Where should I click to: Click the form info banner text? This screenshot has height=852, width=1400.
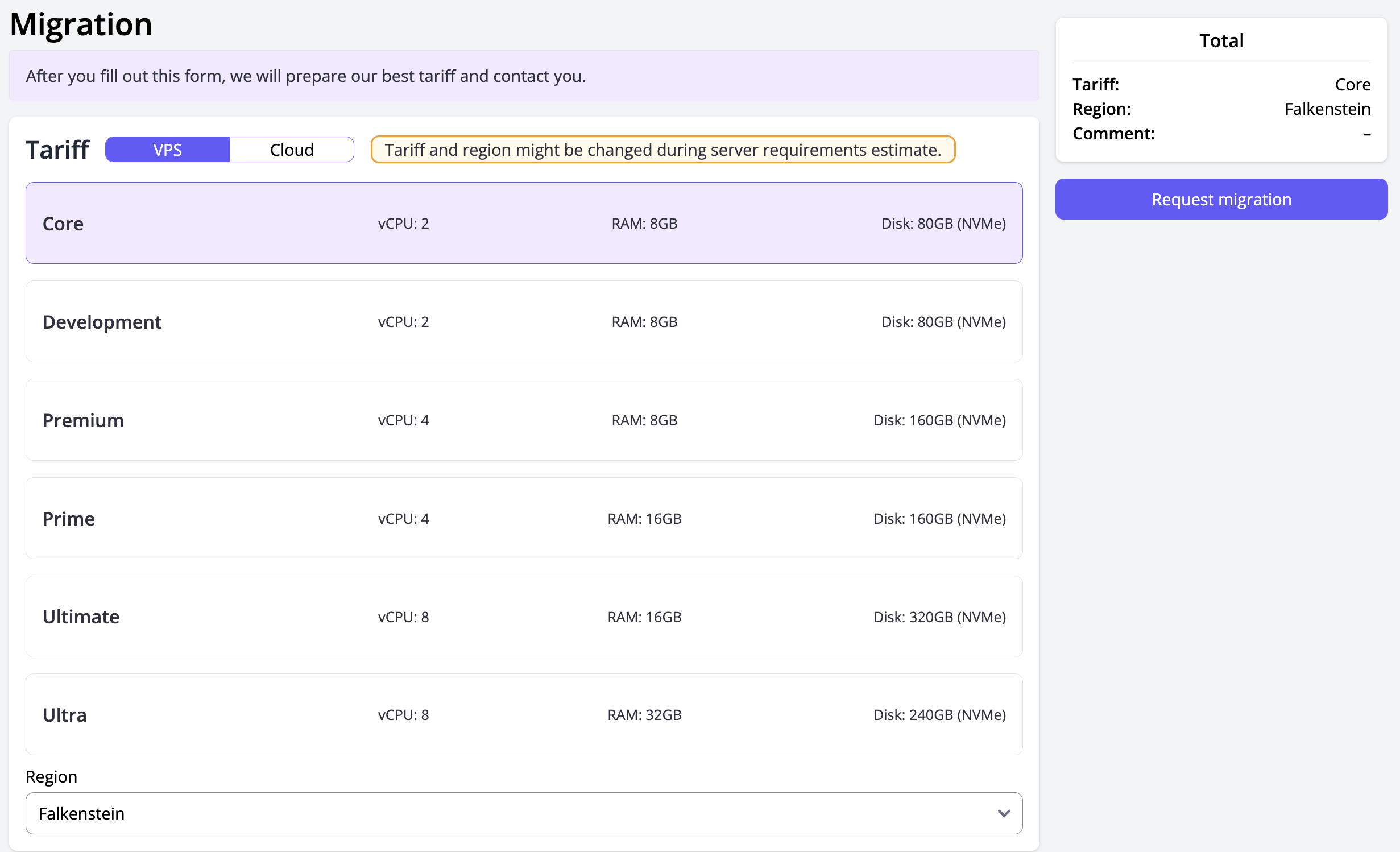(306, 76)
